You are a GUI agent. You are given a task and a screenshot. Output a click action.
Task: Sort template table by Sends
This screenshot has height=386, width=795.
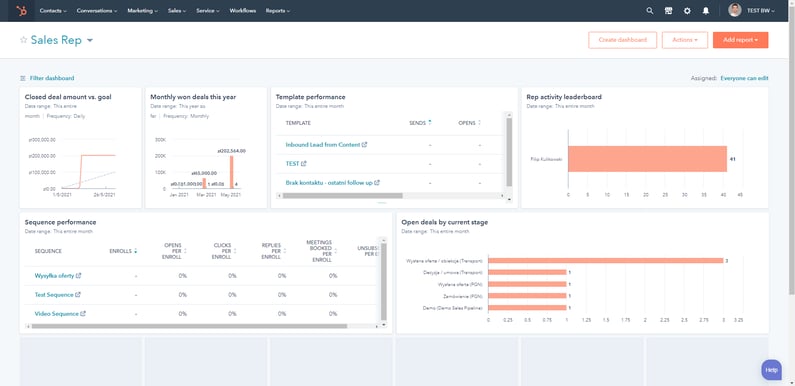coord(430,123)
